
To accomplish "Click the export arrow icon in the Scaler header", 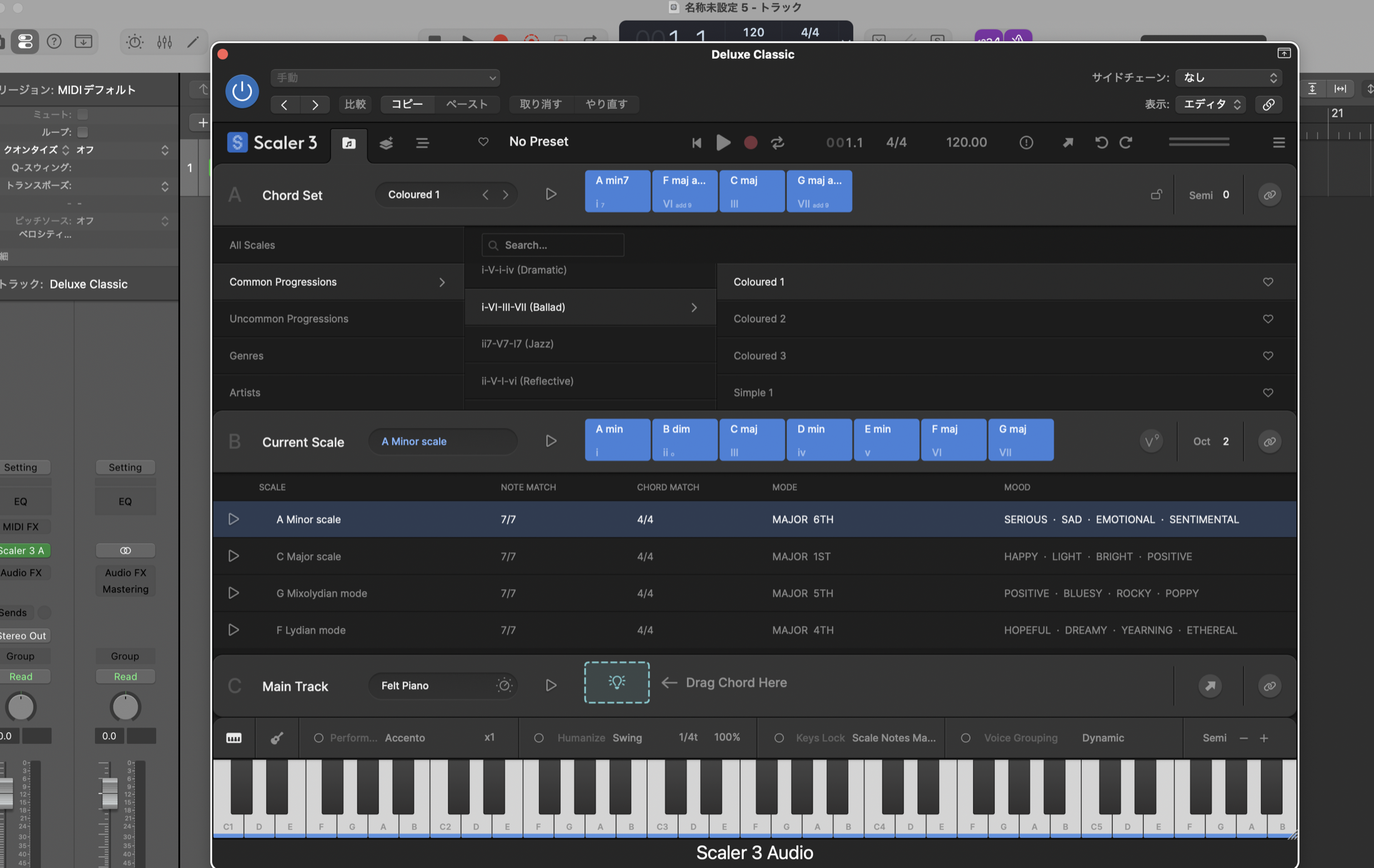I will (1068, 143).
